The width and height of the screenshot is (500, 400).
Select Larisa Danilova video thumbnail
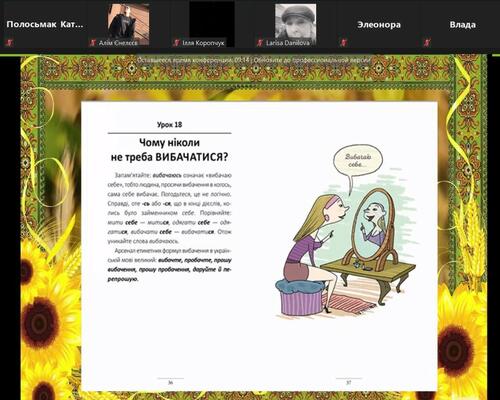[x=295, y=25]
